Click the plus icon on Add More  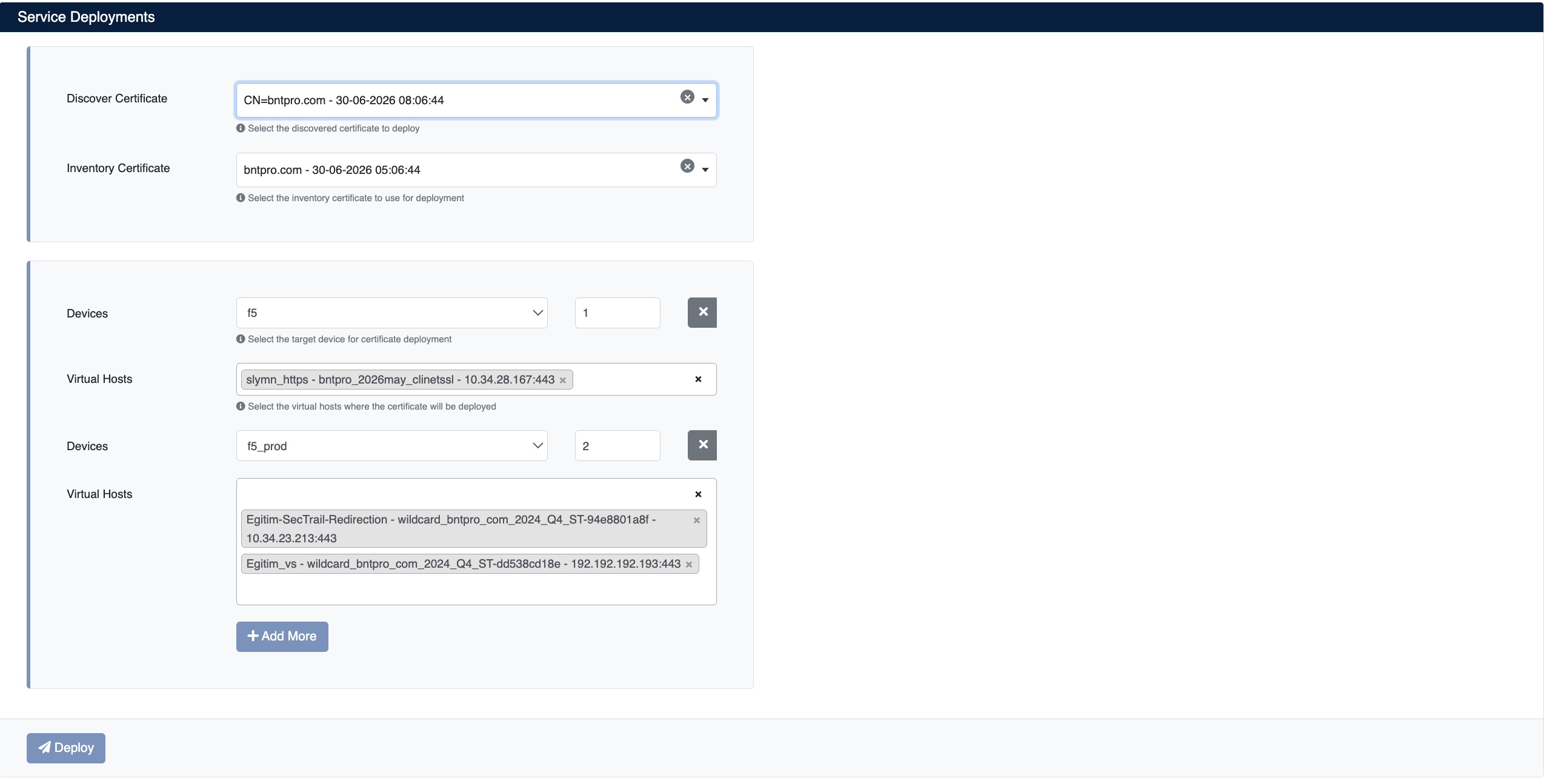pos(253,636)
